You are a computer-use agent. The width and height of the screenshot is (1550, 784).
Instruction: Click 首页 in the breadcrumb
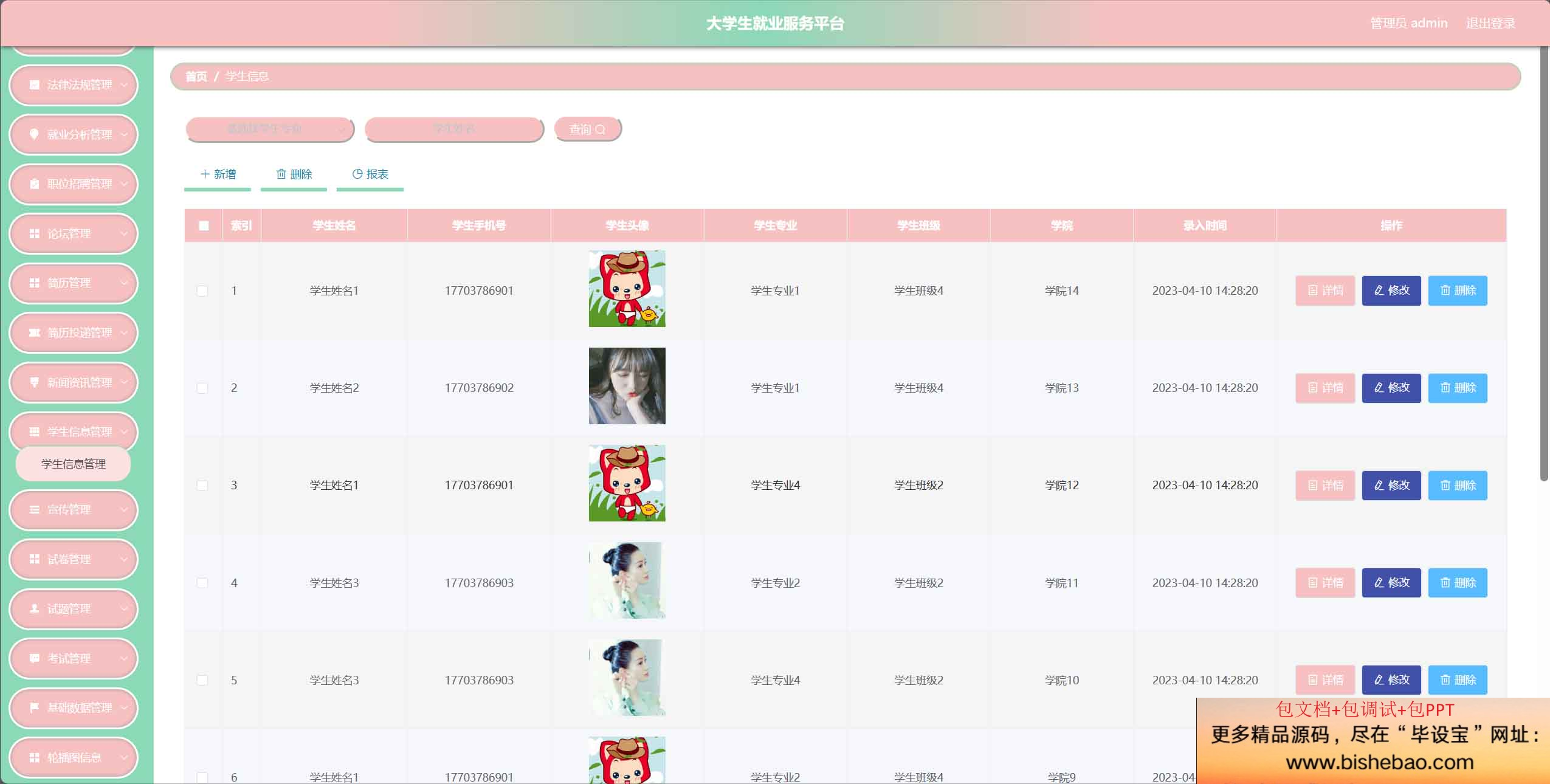(196, 77)
